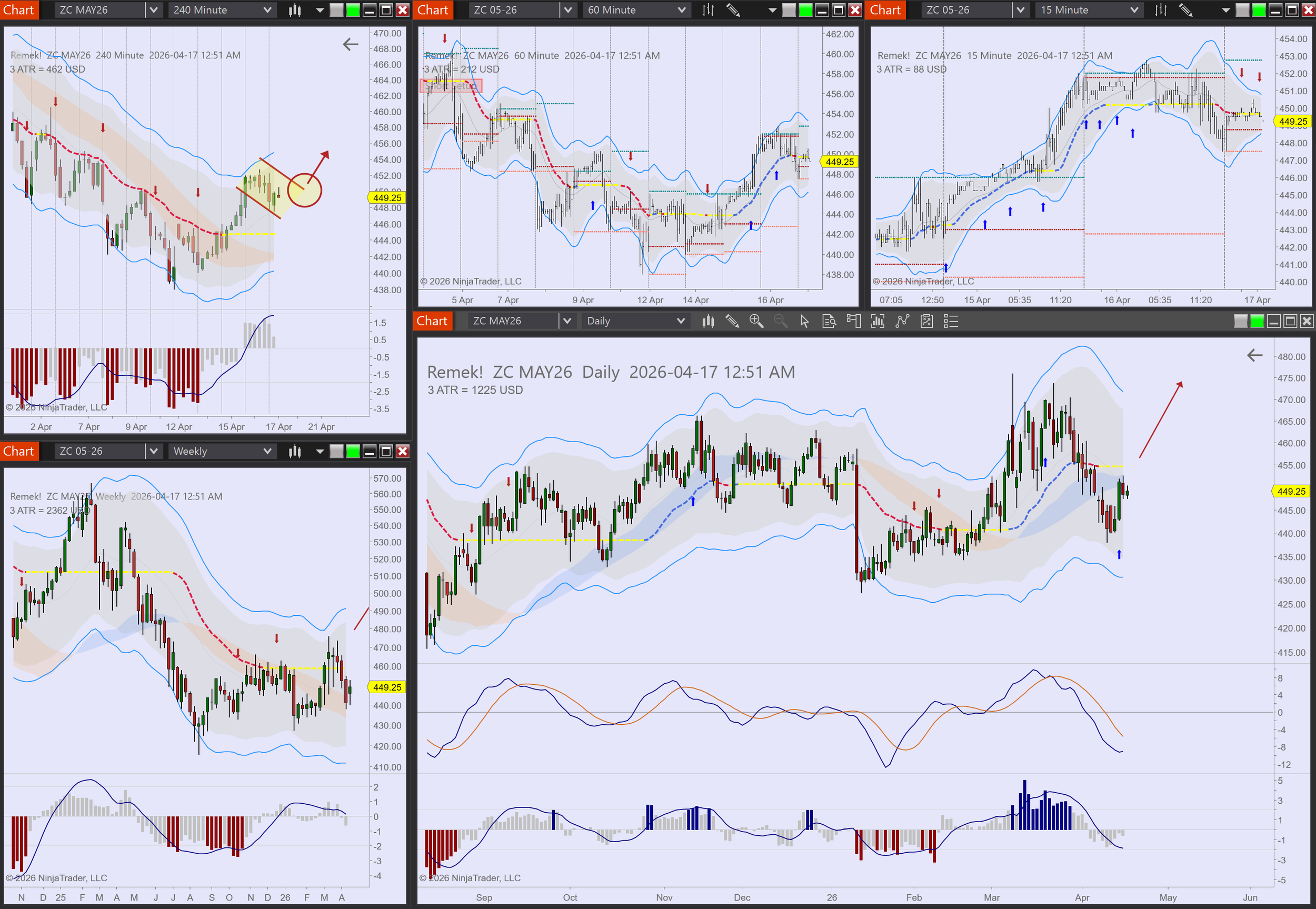Click the back arrow on the 240 Minute chart
1316x909 pixels.
(x=351, y=44)
